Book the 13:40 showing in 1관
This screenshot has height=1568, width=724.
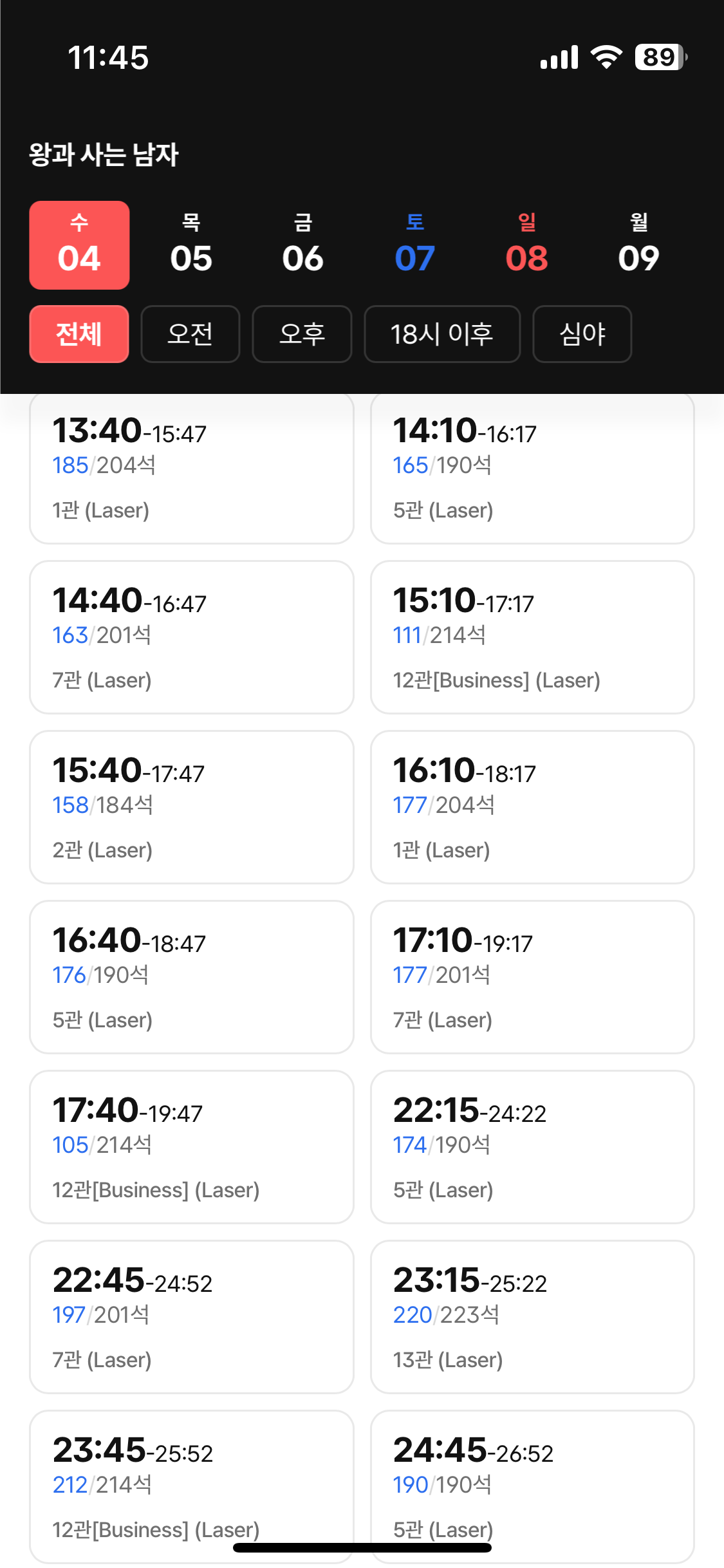pos(192,469)
